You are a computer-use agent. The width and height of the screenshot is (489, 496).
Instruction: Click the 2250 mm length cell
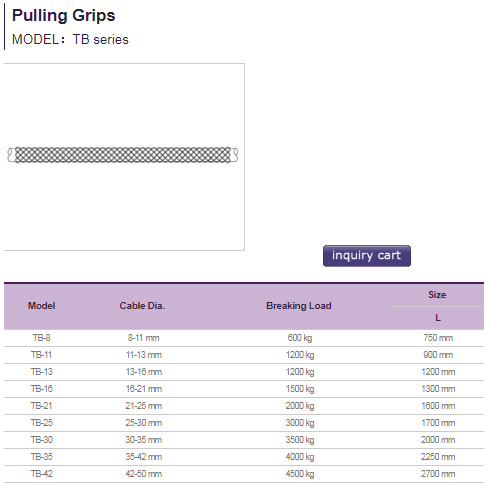click(x=438, y=457)
